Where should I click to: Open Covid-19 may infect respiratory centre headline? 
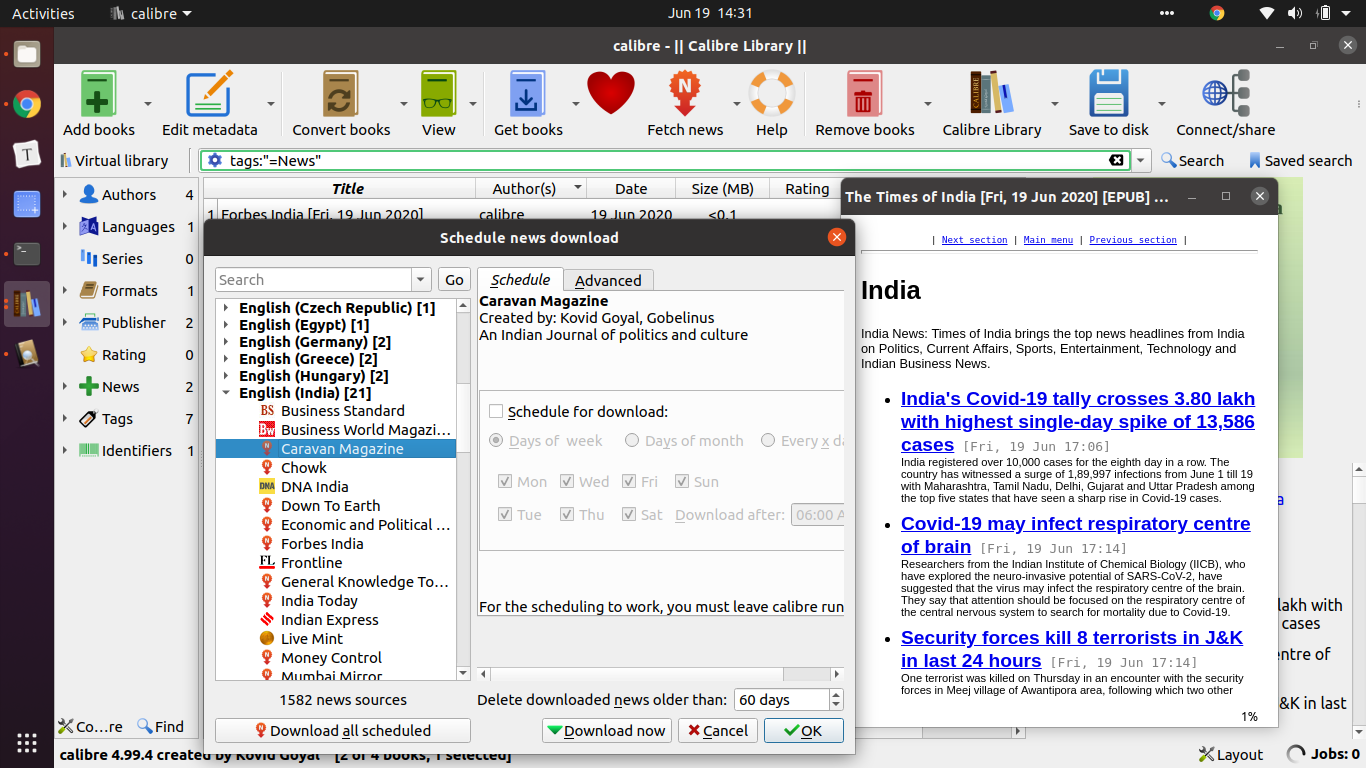click(1075, 535)
